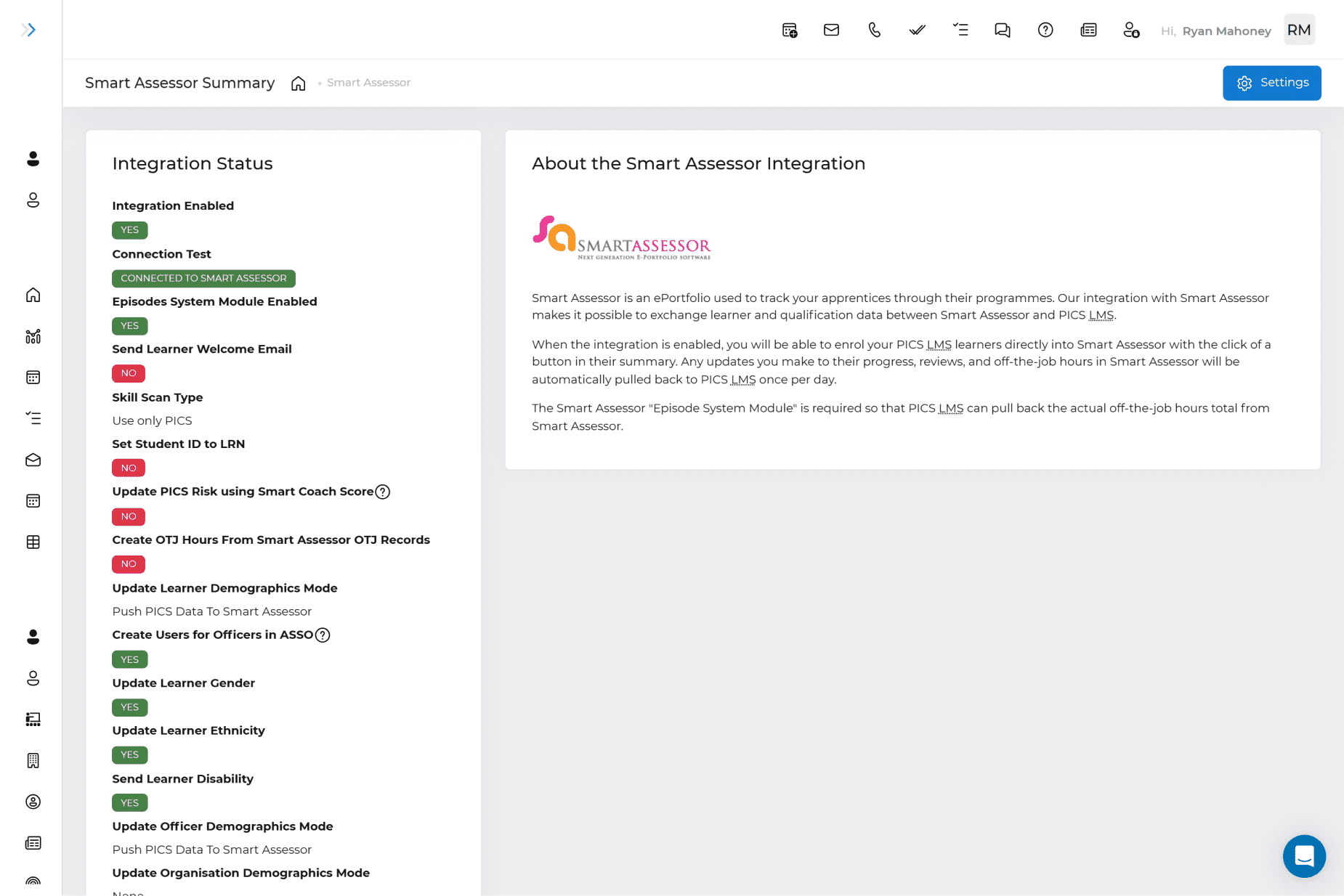
Task: Click the help question mark in header
Action: point(1045,30)
